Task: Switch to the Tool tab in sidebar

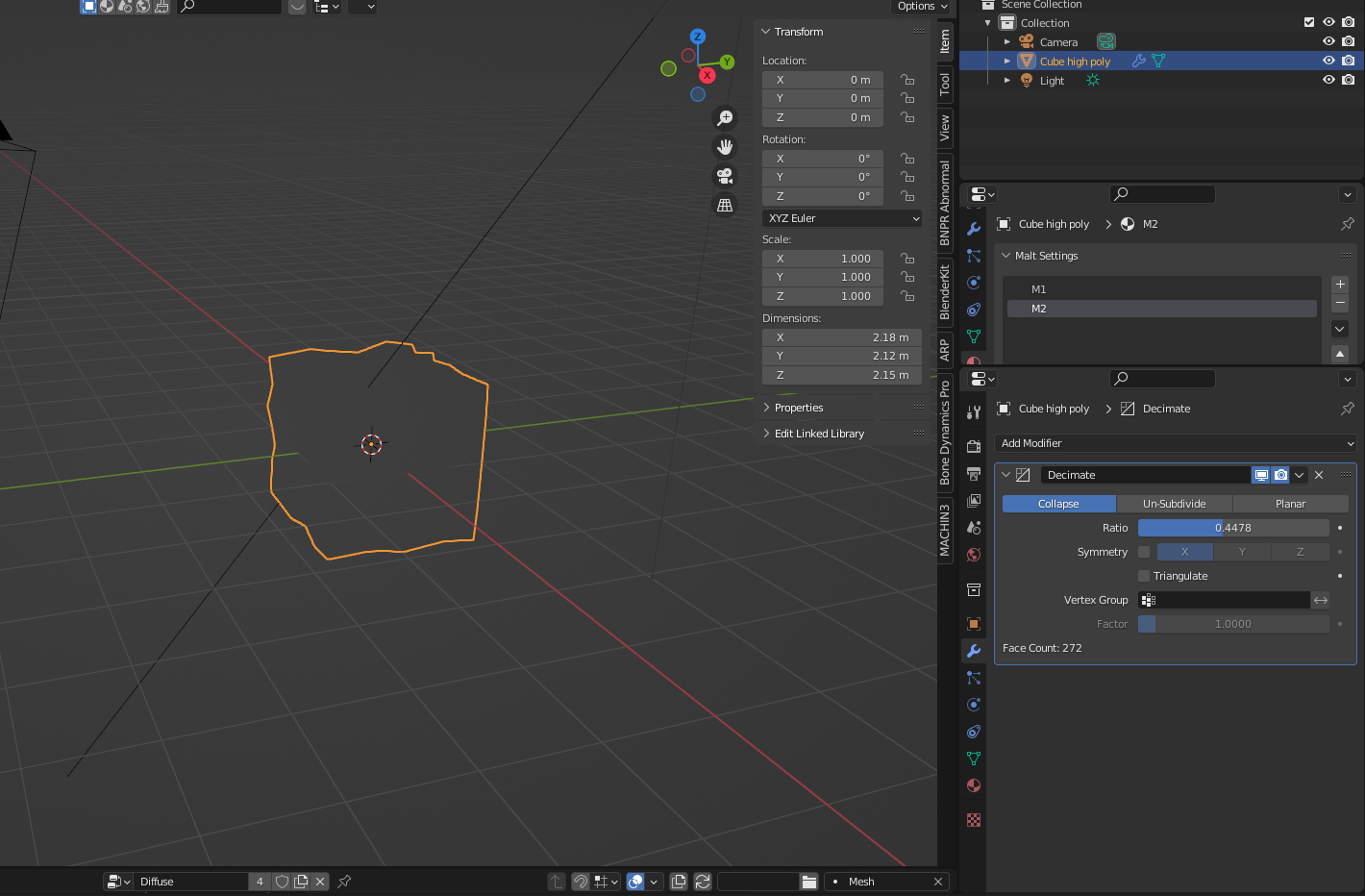Action: pos(945,84)
